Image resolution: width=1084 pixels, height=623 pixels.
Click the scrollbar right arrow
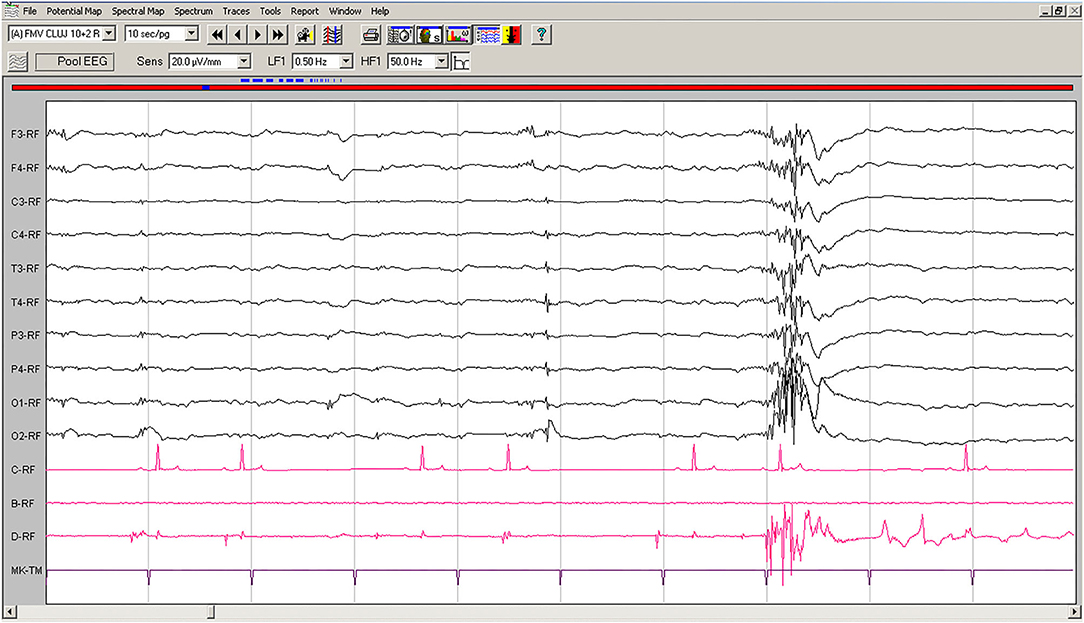pos(1075,612)
